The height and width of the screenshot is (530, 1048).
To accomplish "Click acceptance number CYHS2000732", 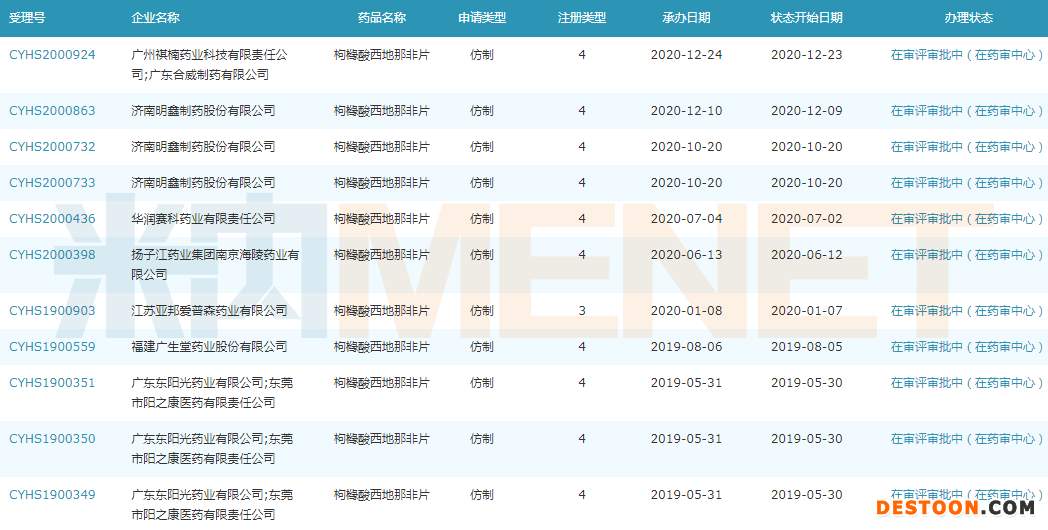I will coord(52,147).
